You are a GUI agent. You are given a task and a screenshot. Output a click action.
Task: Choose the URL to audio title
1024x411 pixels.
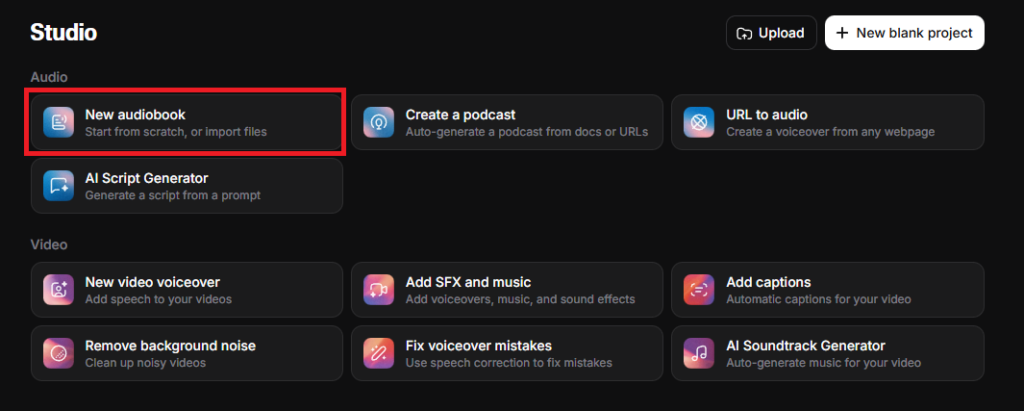tap(766, 115)
